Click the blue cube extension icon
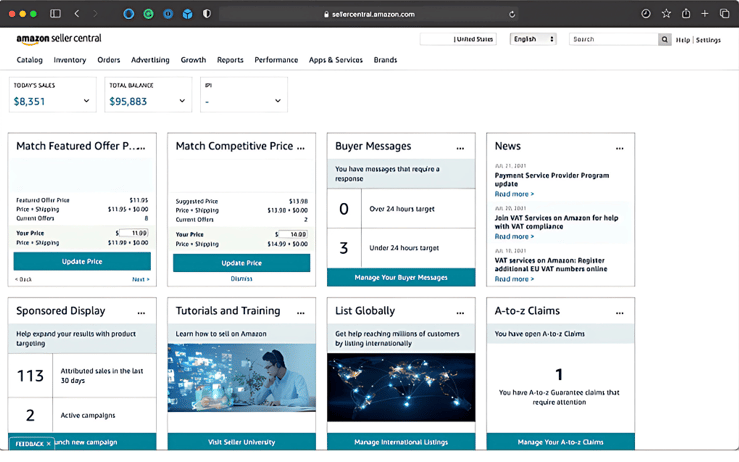 188,14
